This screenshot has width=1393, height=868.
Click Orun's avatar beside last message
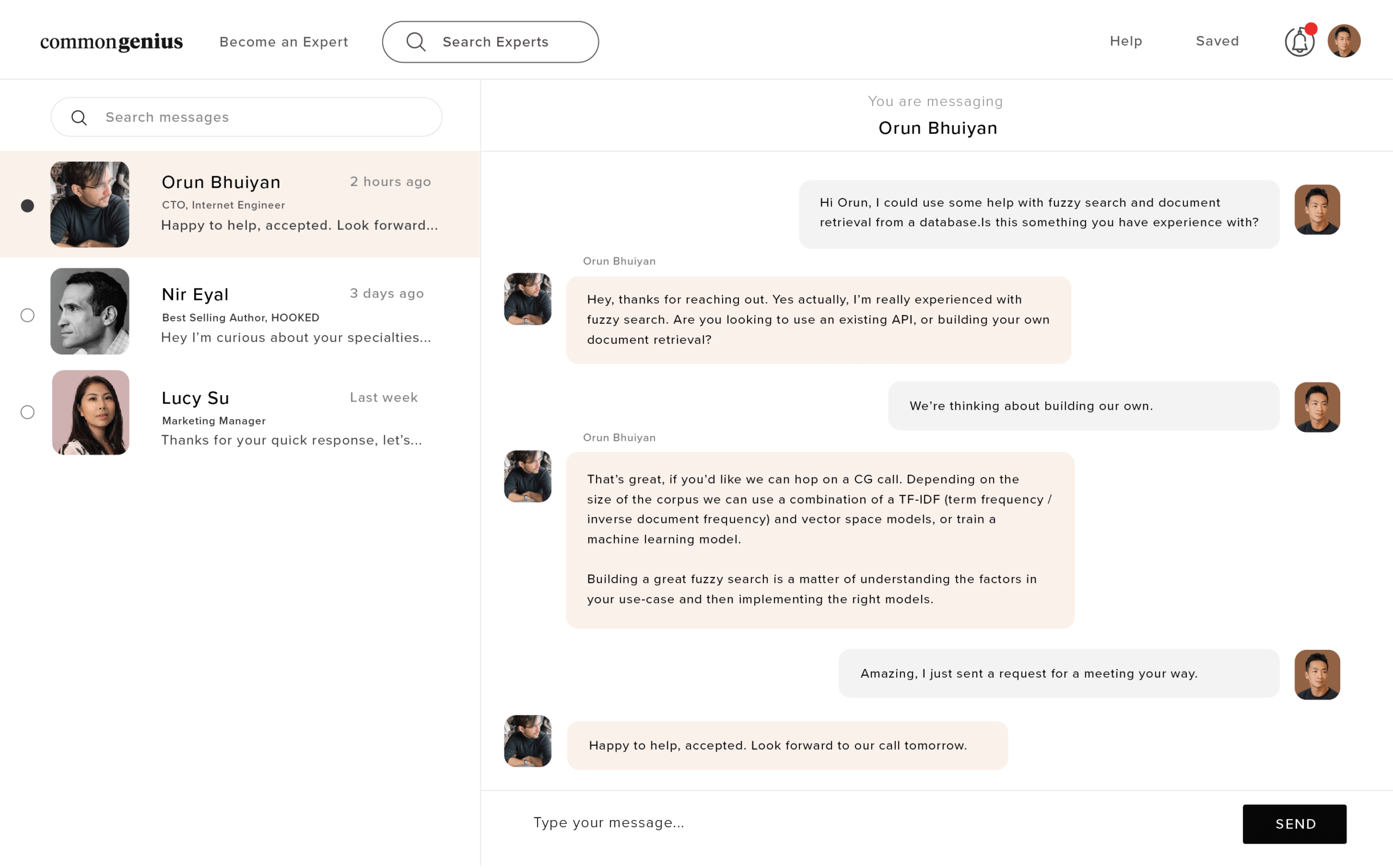[527, 741]
